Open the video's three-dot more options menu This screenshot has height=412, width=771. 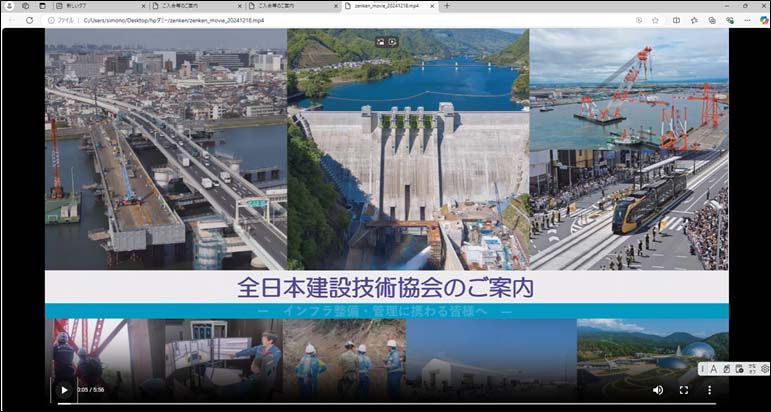709,390
